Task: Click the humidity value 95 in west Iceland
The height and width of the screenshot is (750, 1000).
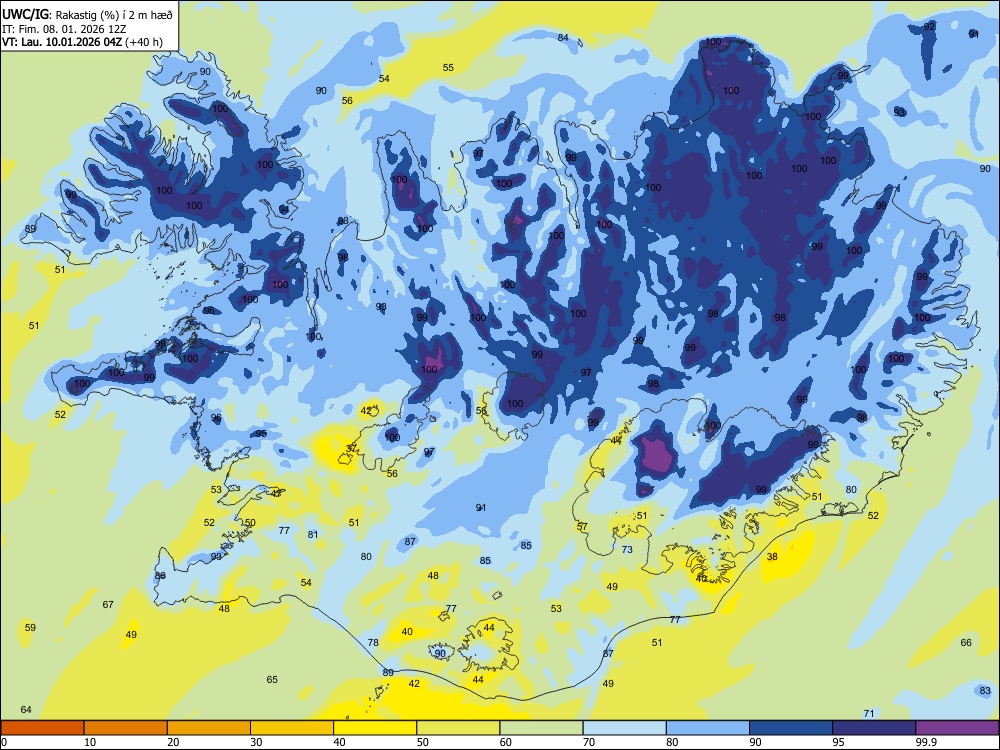Action: tap(261, 434)
